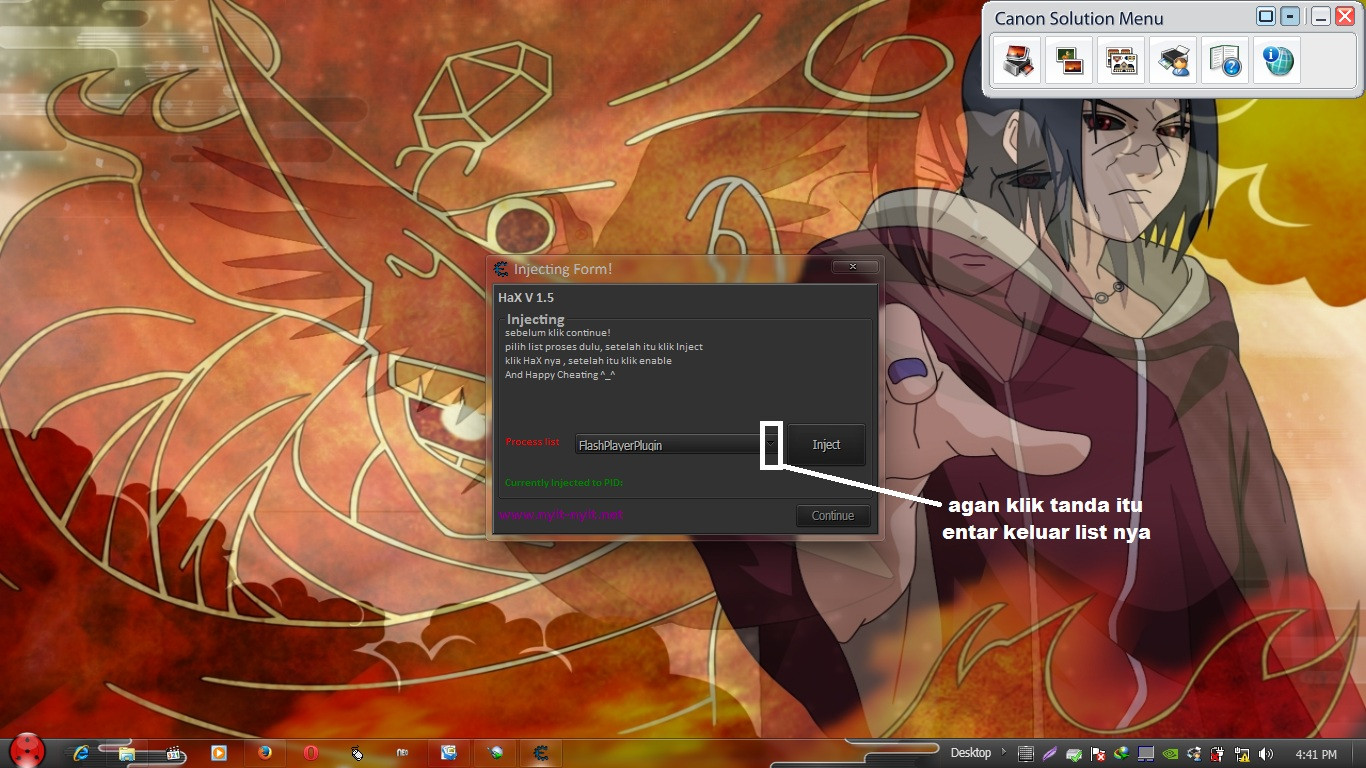Open the manual help book icon in Canon menu
1366x768 pixels.
[x=1225, y=62]
